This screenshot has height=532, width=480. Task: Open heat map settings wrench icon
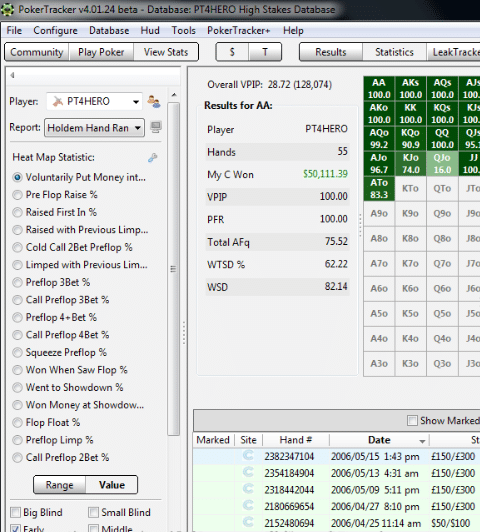click(152, 158)
